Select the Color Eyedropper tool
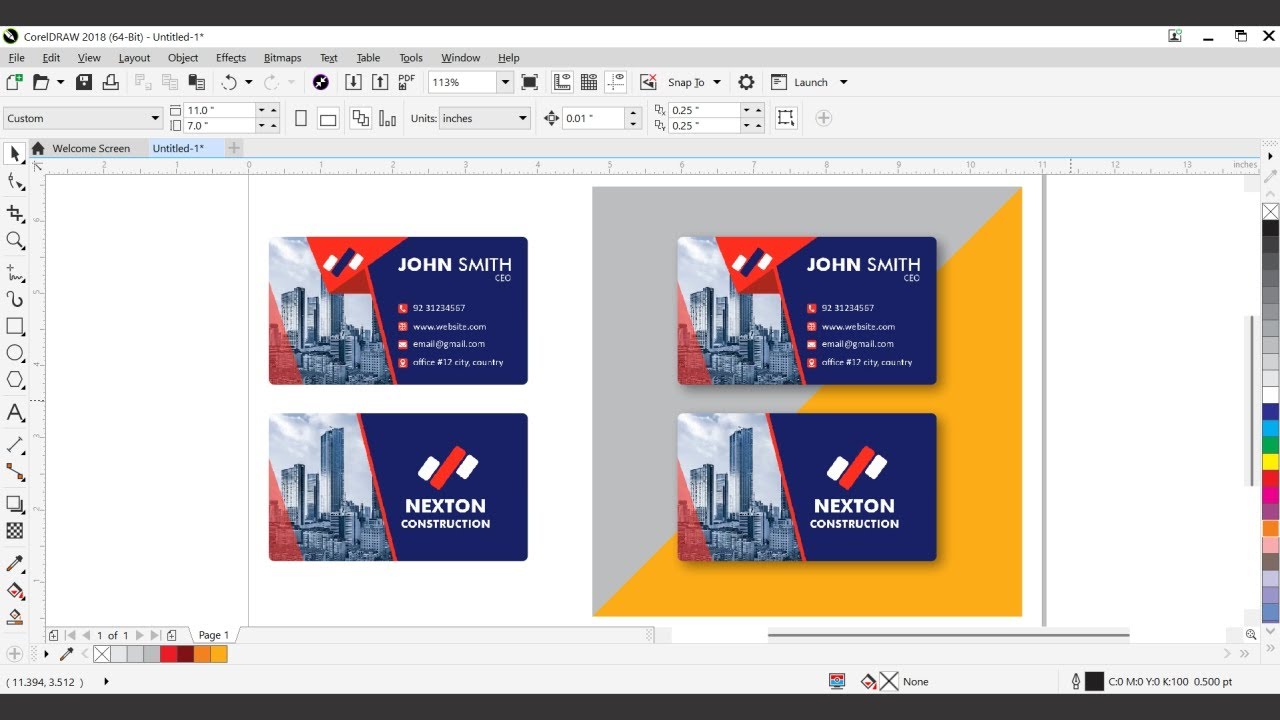Image resolution: width=1280 pixels, height=720 pixels. 14,564
